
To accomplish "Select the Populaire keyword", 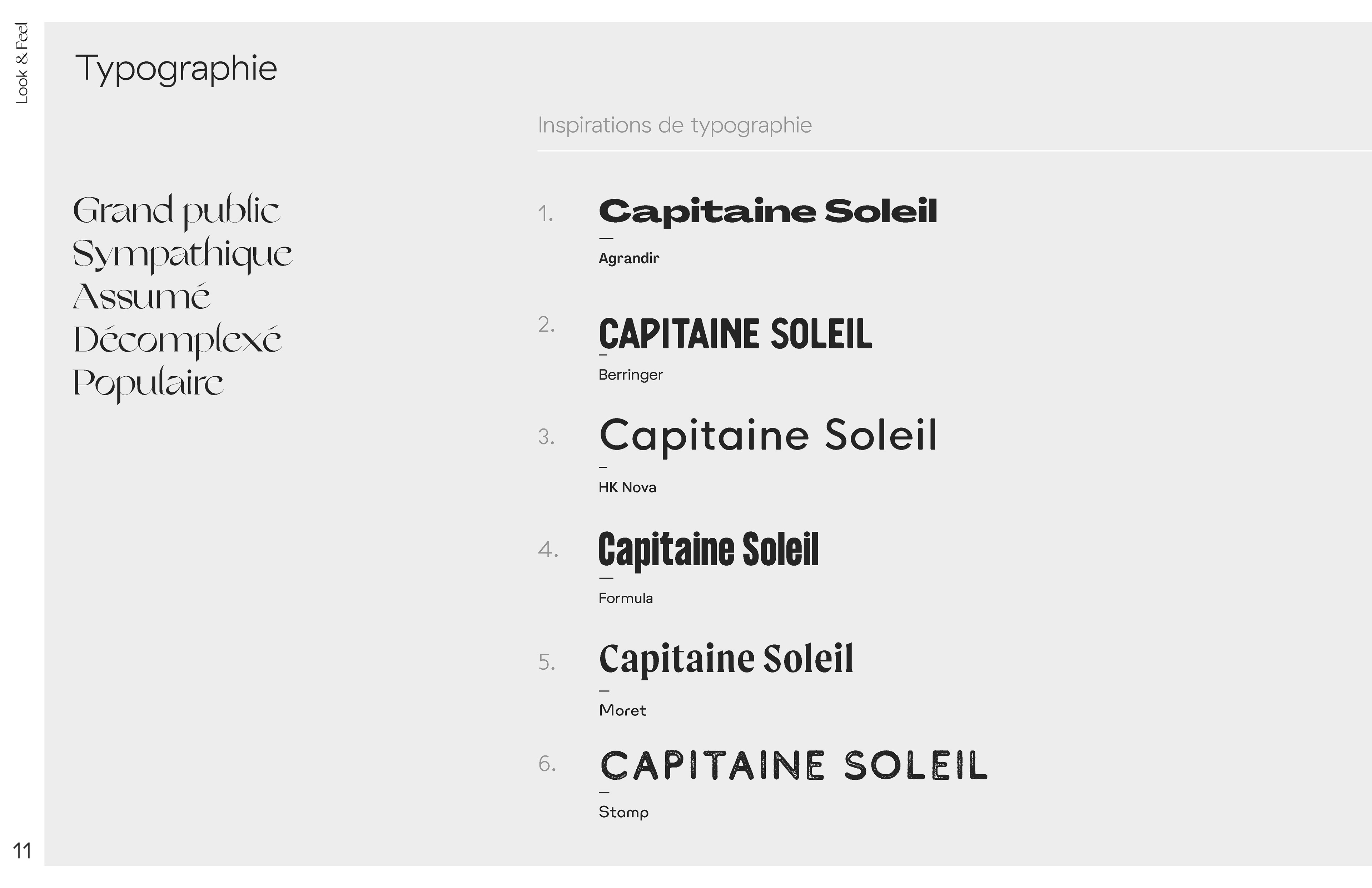I will (x=148, y=383).
